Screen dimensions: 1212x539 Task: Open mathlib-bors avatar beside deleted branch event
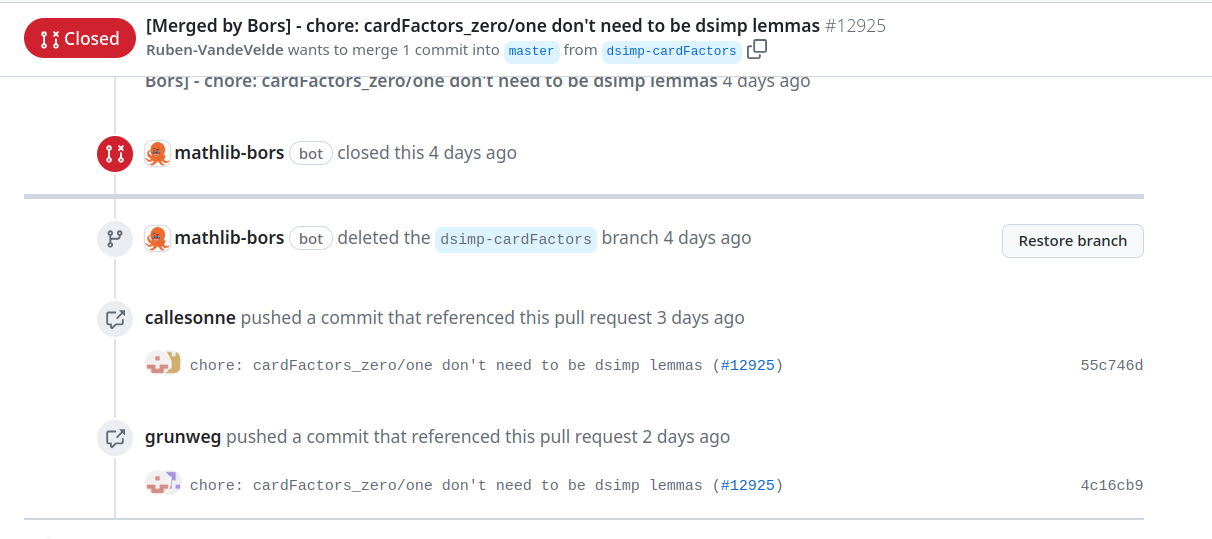click(x=157, y=238)
